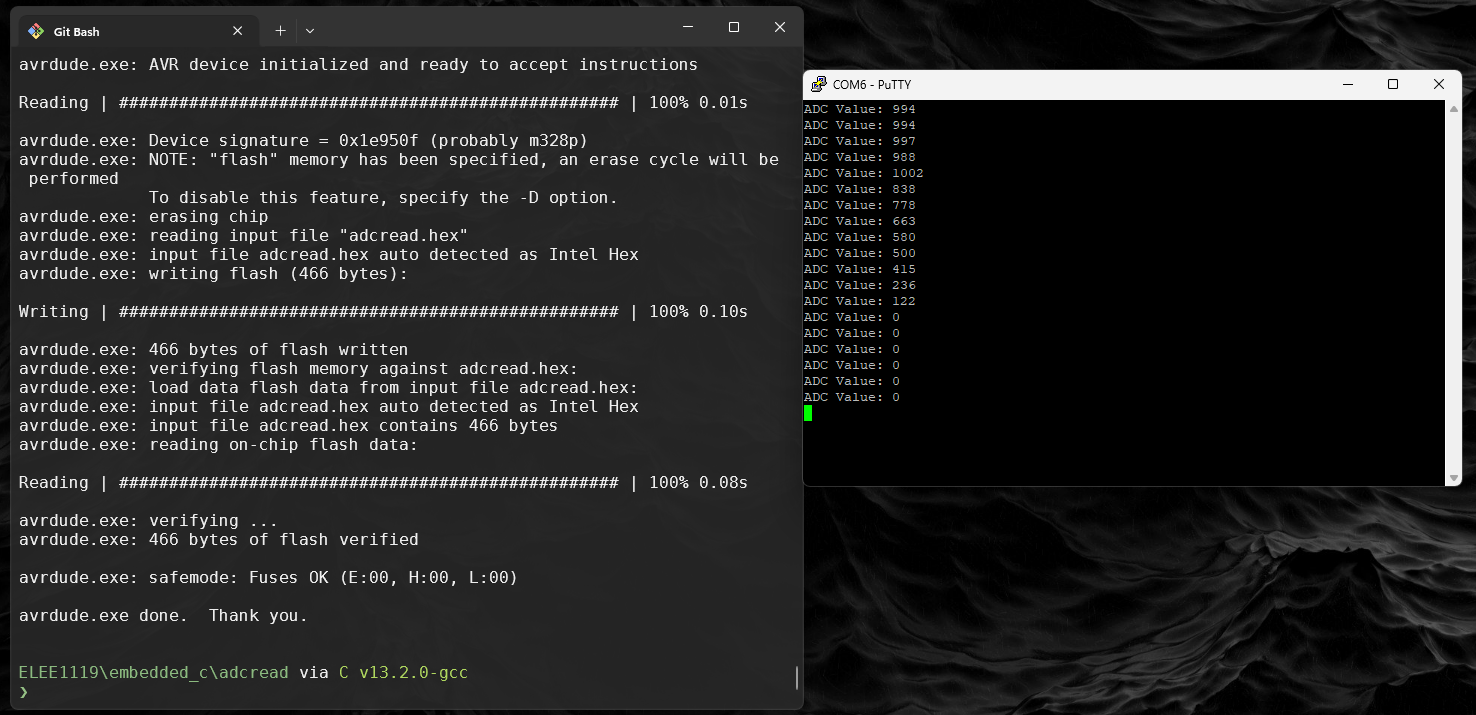This screenshot has height=715, width=1476.
Task: Click the 'ADC Value: 580' line
Action: [860, 237]
